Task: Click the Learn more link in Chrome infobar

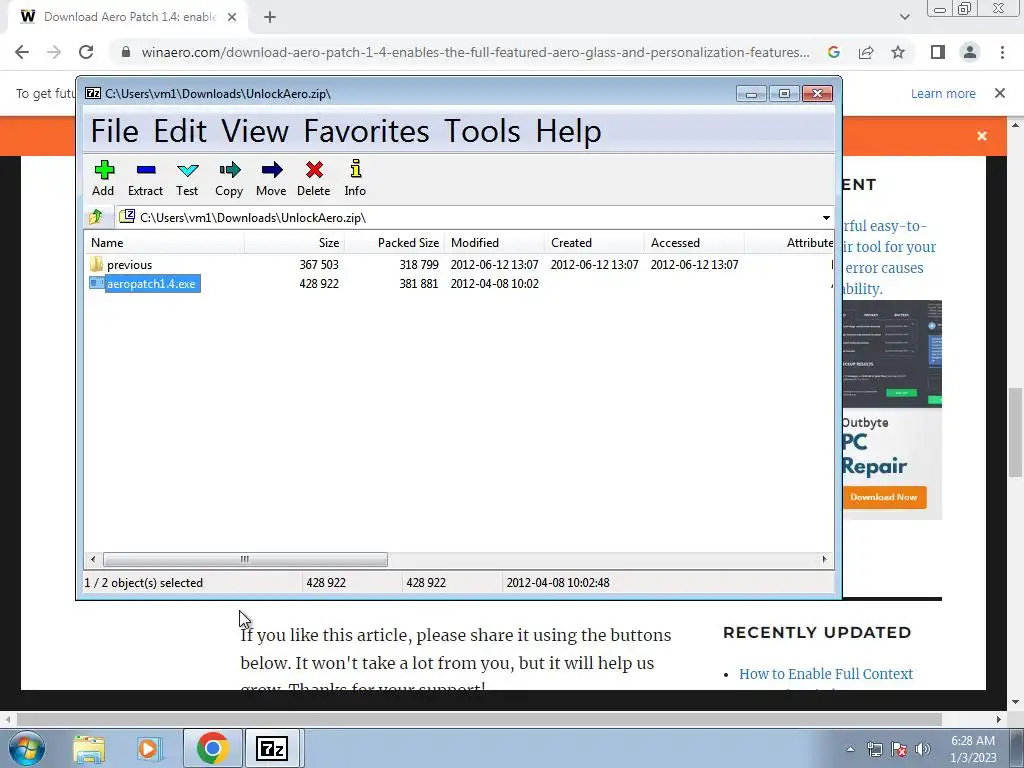Action: click(943, 93)
